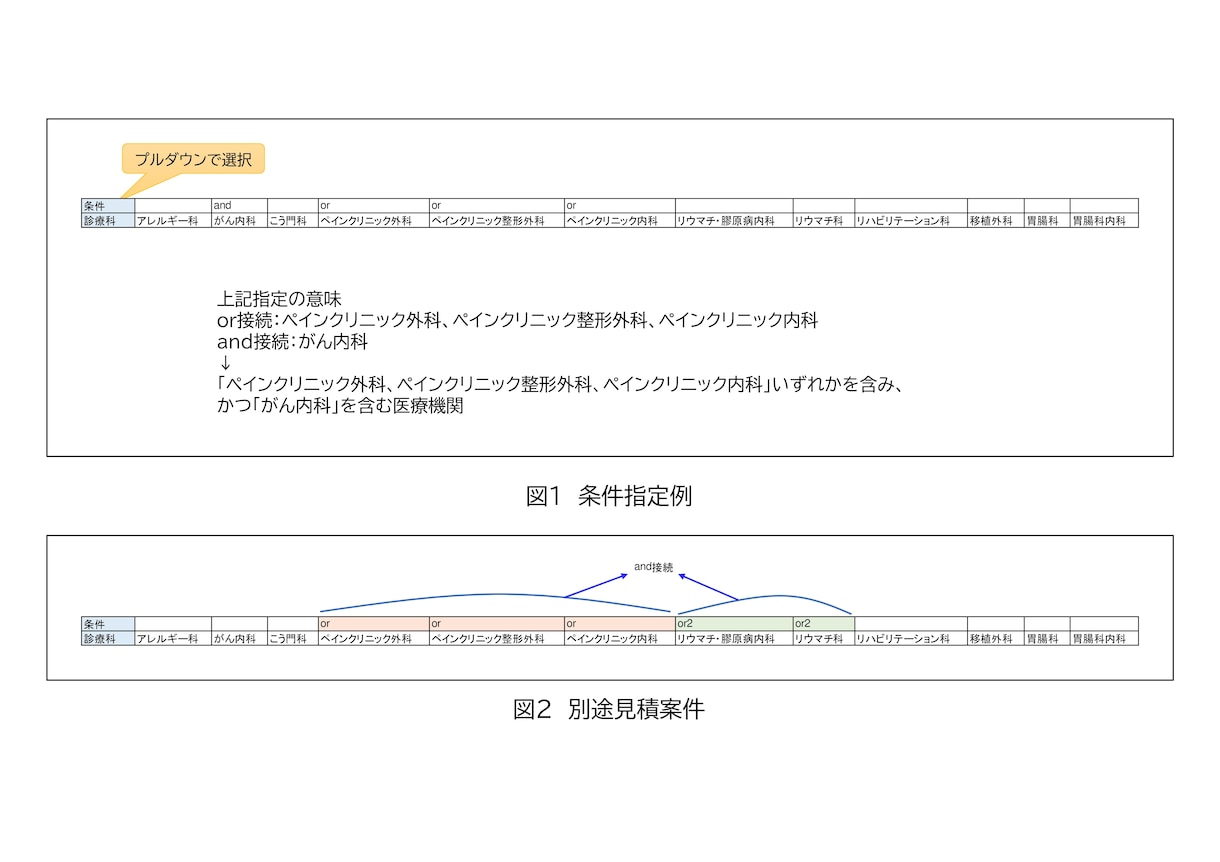This screenshot has width=1220, height=862.
Task: Open orange 'or' cell above ペインクリニック外科 in Figure 2
Action: 373,624
